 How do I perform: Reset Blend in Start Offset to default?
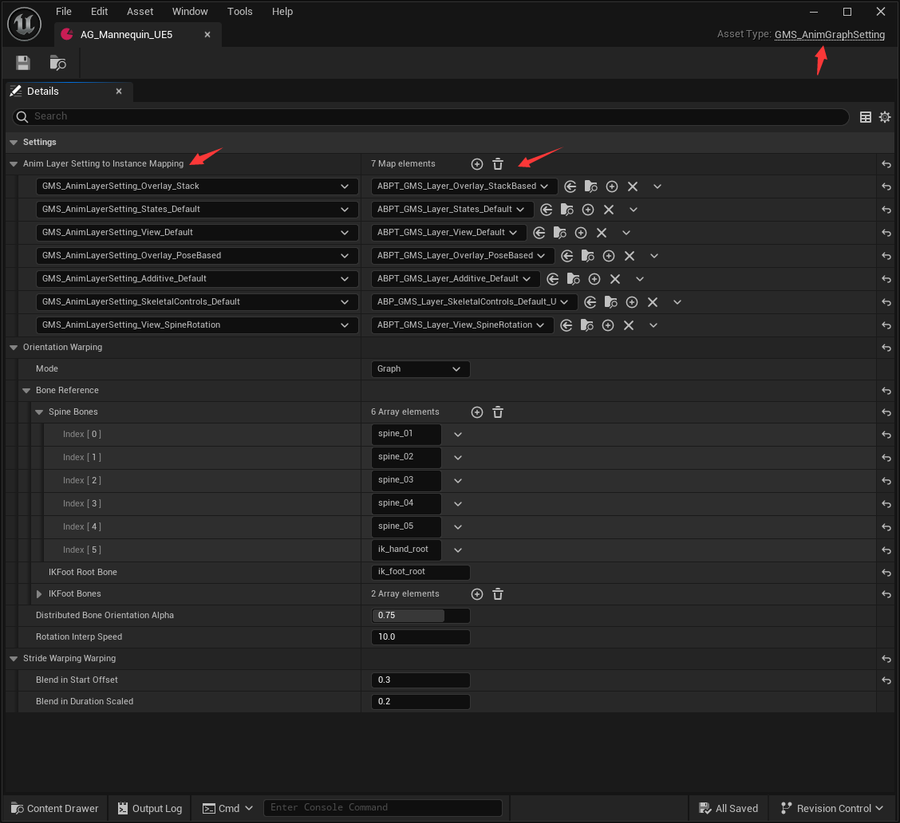click(x=886, y=680)
